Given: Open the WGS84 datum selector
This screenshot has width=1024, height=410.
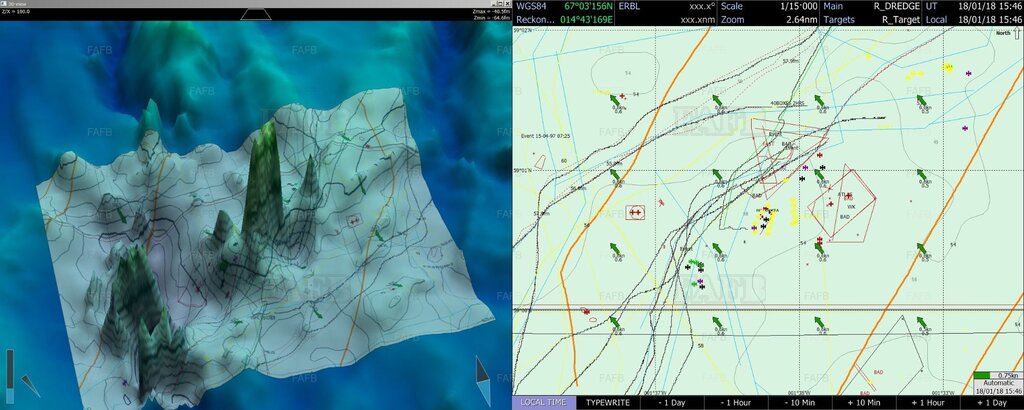Looking at the screenshot, I should point(530,6).
